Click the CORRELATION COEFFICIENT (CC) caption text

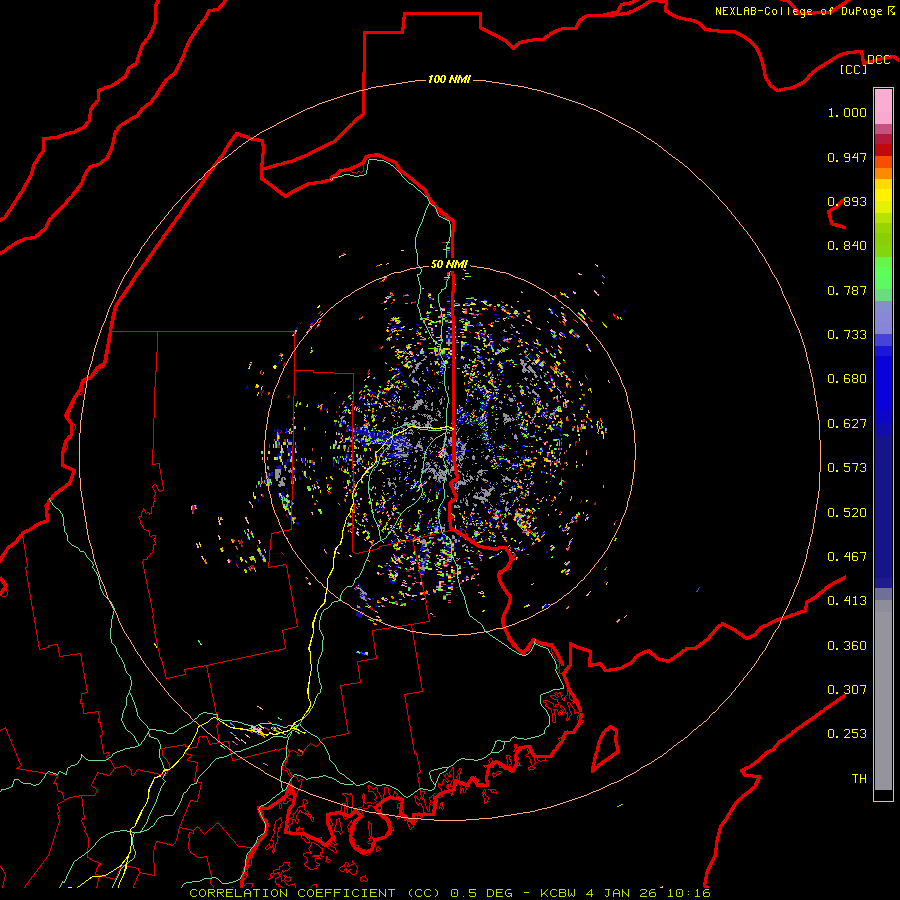coord(315,893)
